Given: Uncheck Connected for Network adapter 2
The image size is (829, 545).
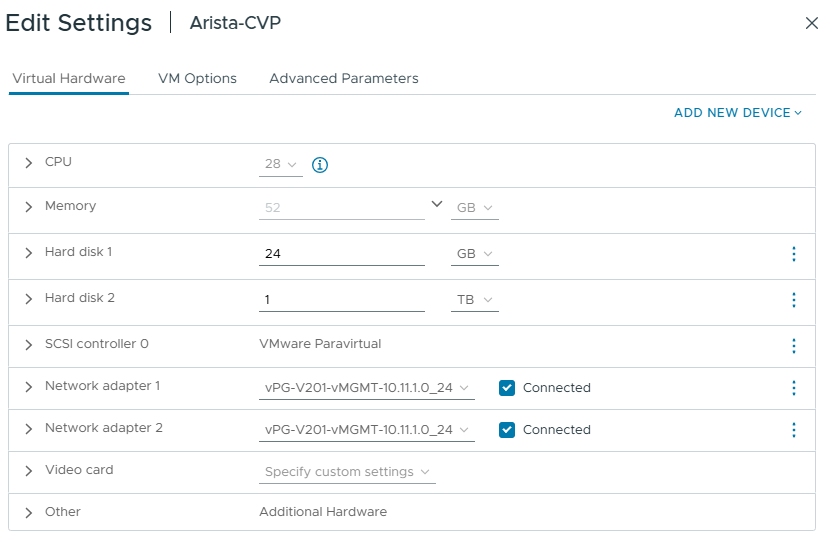Looking at the screenshot, I should coord(506,430).
